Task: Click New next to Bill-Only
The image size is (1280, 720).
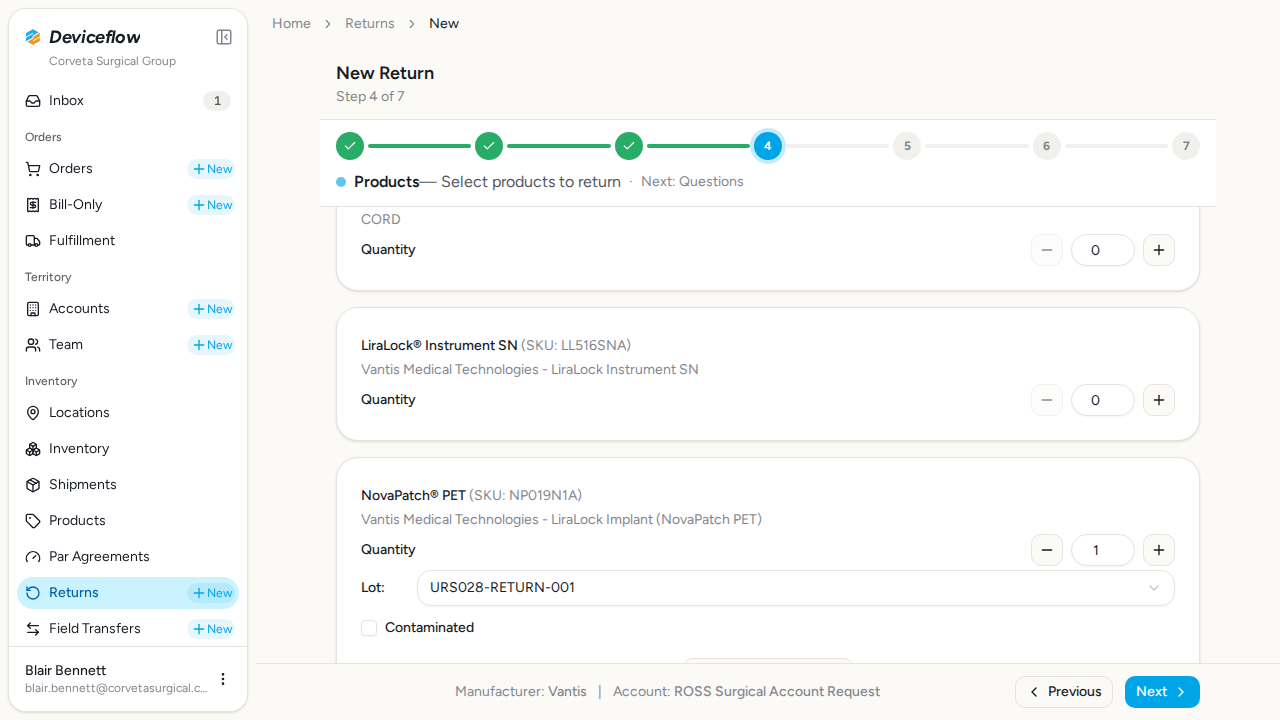Action: [212, 205]
